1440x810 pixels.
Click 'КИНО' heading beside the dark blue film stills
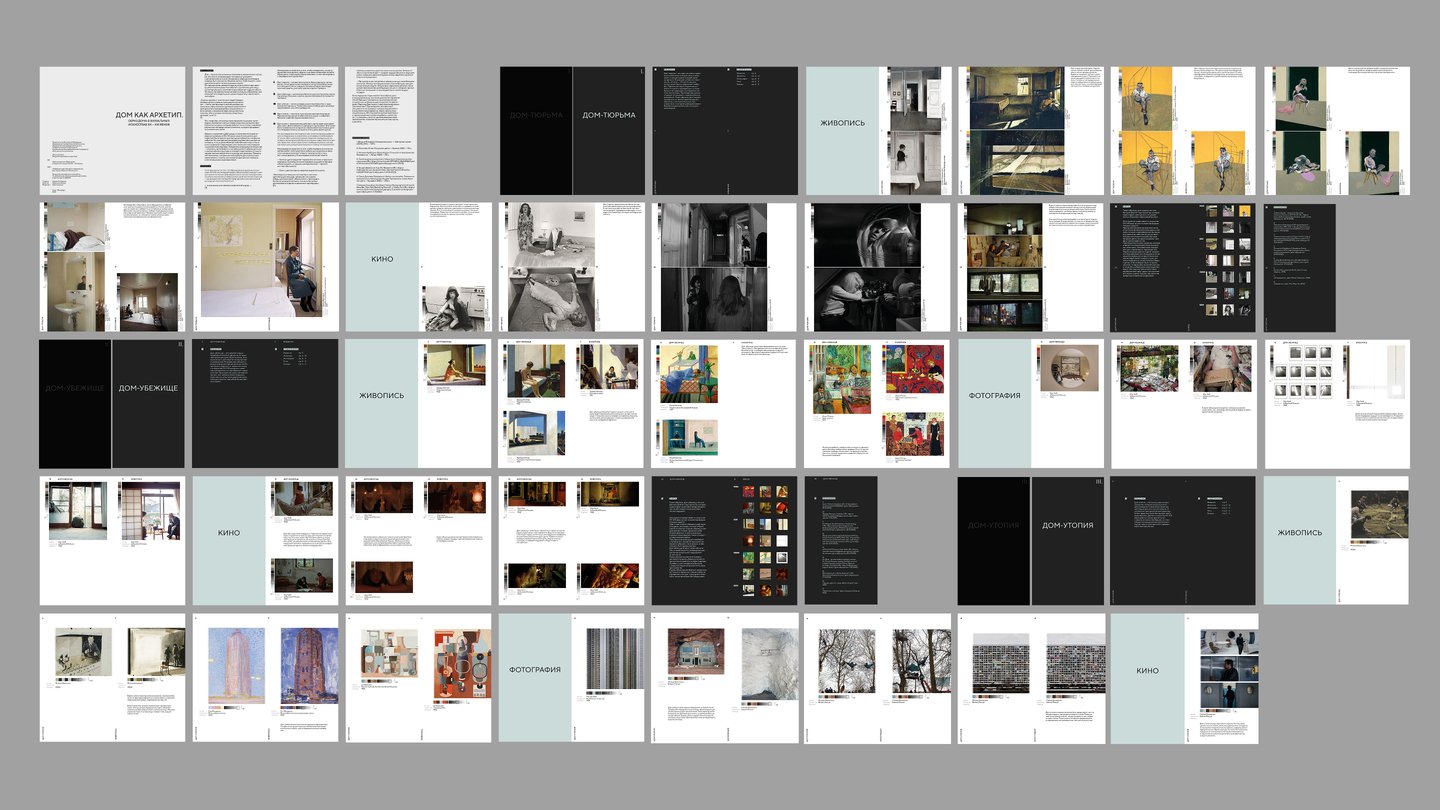(x=1147, y=670)
